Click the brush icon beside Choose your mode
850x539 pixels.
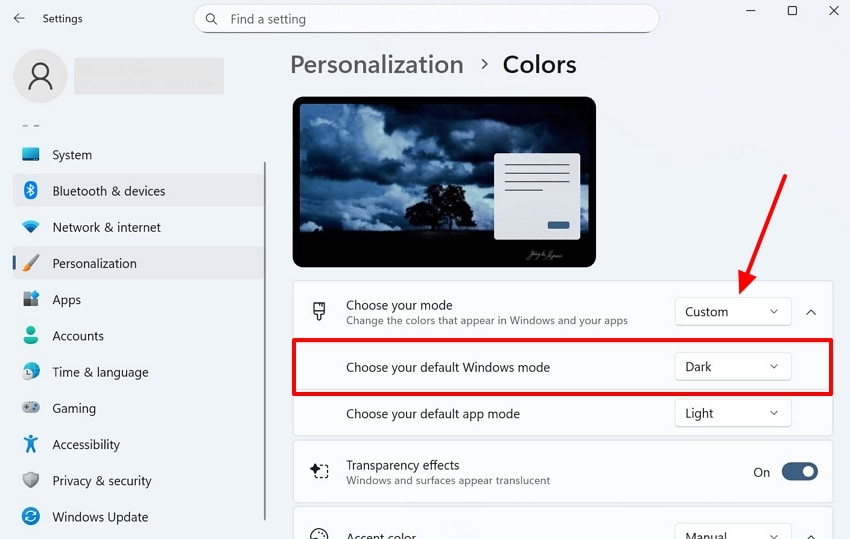(319, 311)
